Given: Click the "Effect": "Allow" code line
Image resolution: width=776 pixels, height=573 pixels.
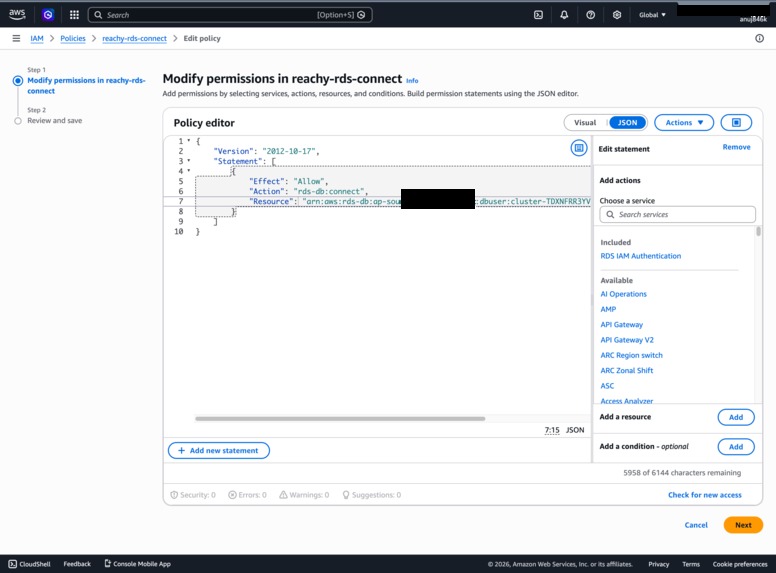Looking at the screenshot, I should point(289,181).
